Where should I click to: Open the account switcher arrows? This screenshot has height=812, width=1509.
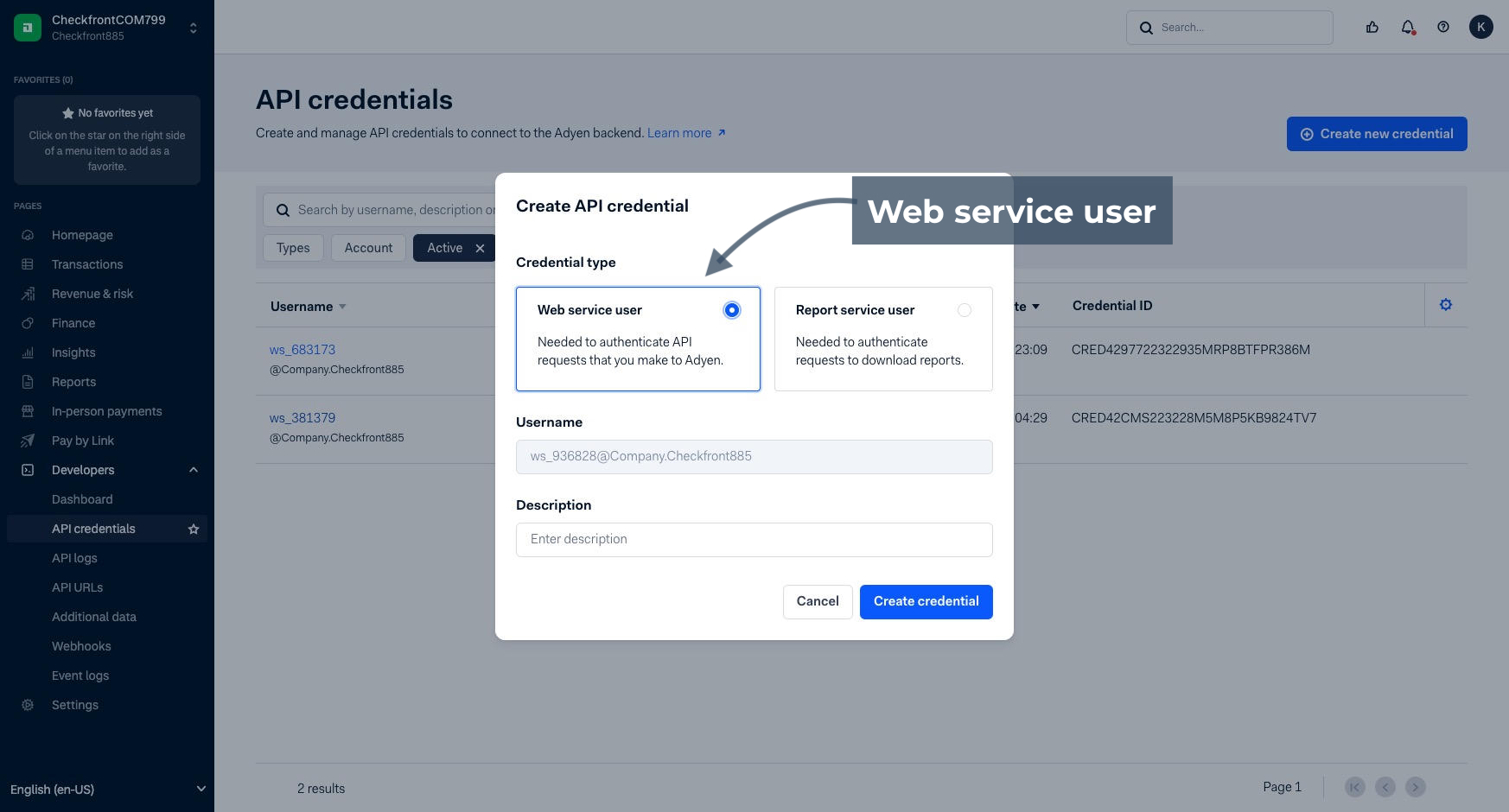pyautogui.click(x=194, y=28)
